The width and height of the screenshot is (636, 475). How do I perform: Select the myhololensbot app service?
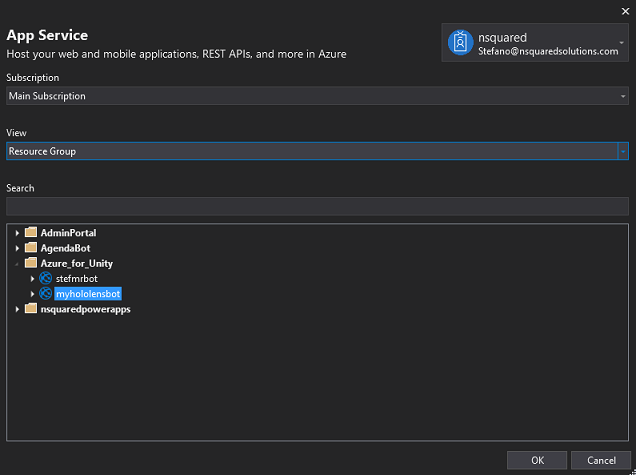coord(88,294)
